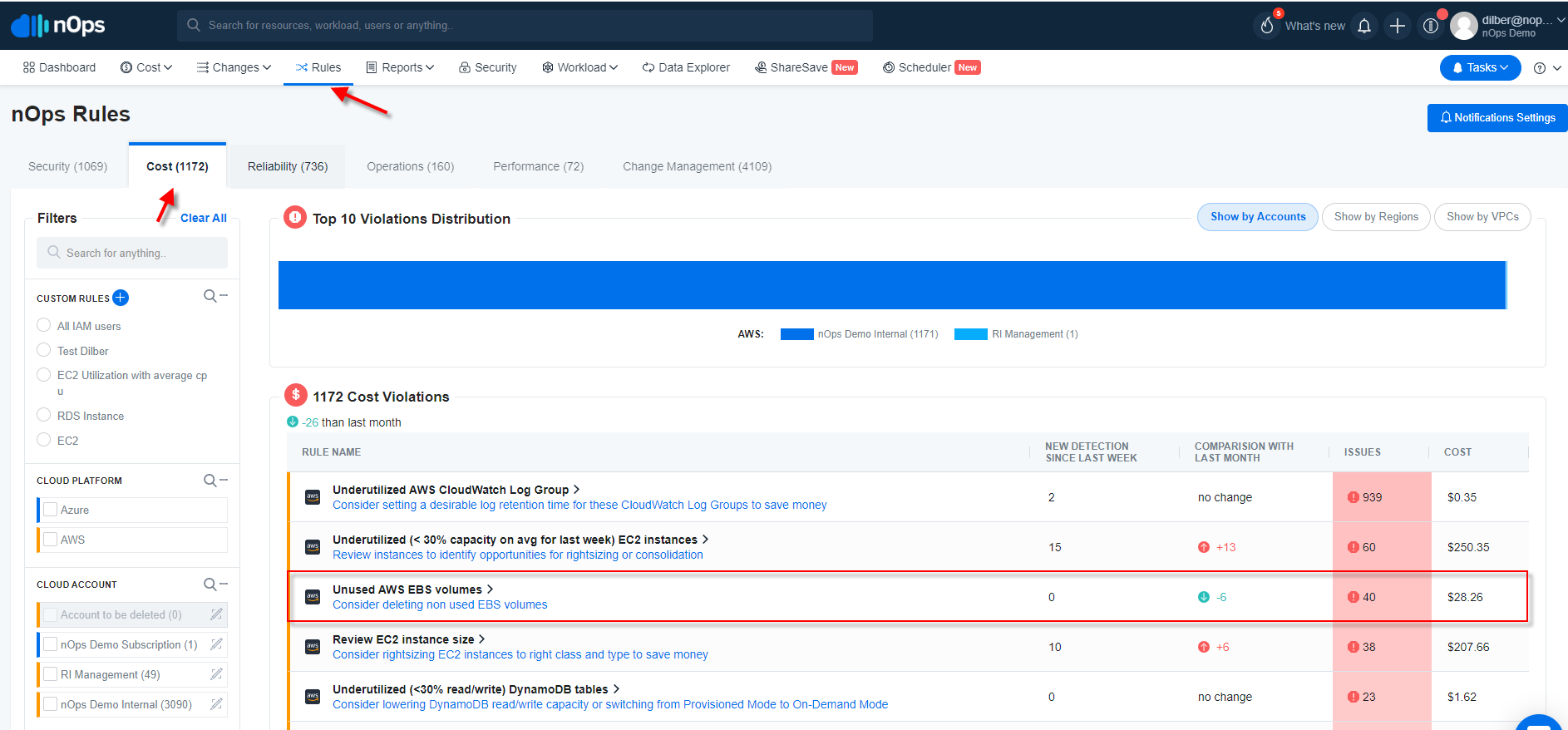Viewport: 1568px width, 730px height.
Task: Expand the Cost menu dropdown
Action: pyautogui.click(x=146, y=67)
